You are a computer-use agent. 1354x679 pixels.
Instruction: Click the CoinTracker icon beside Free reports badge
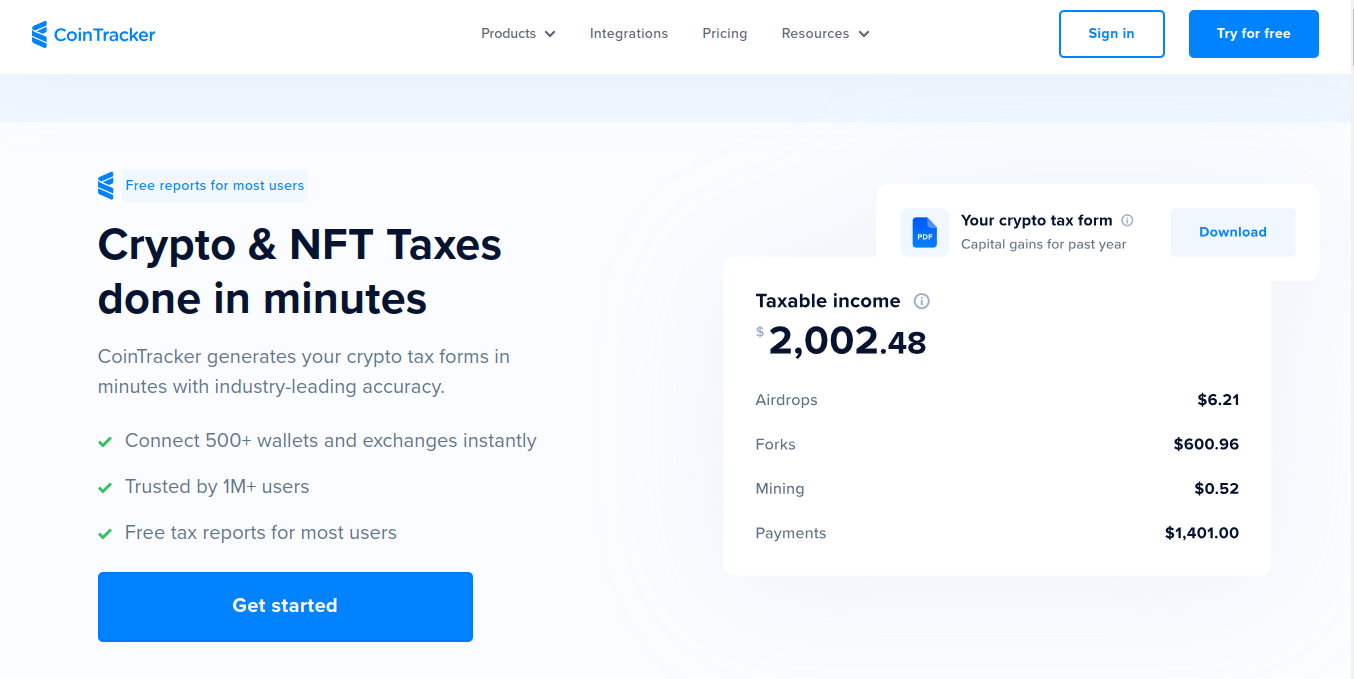[x=106, y=185]
